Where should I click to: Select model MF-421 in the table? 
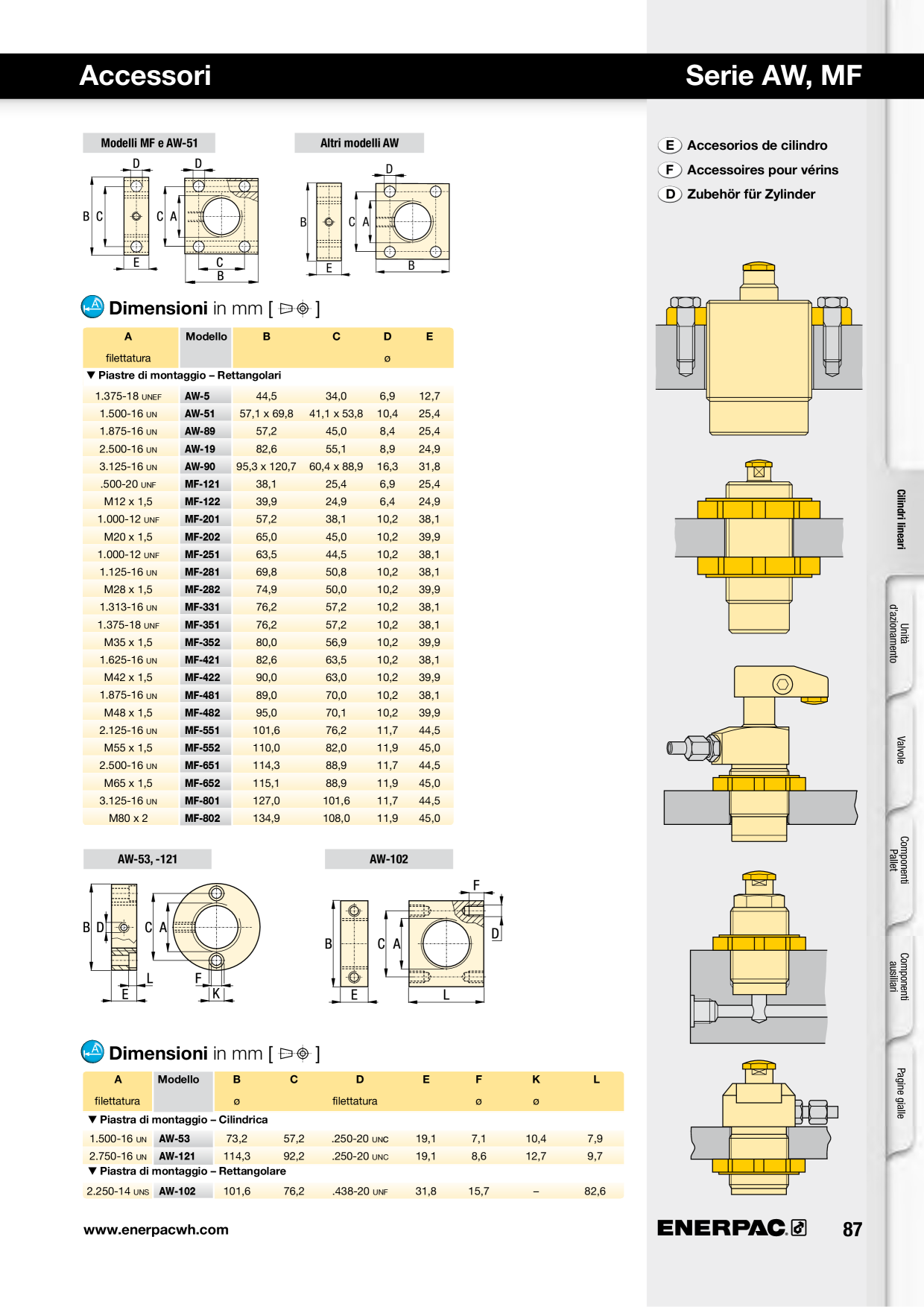(x=206, y=660)
